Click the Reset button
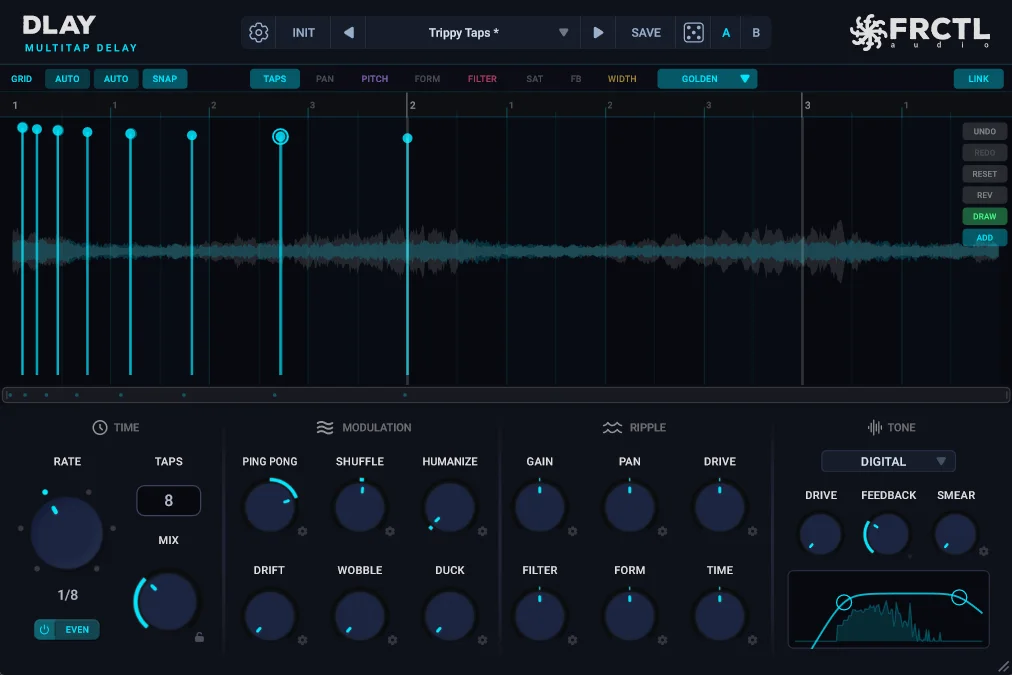 coord(984,174)
